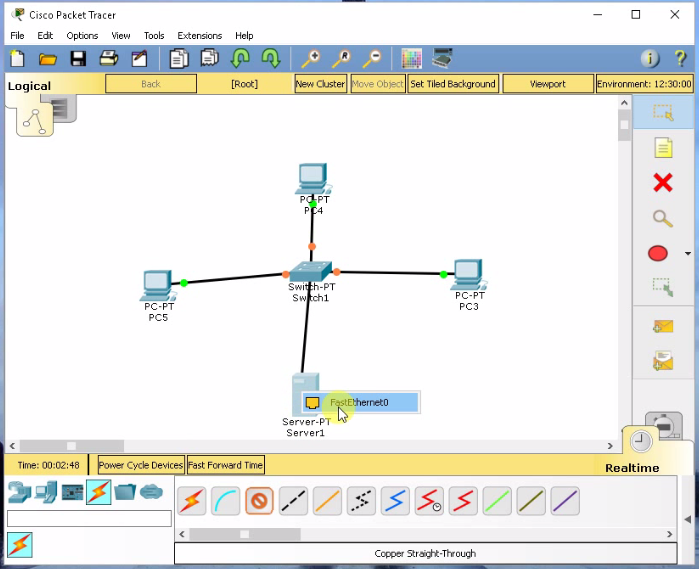Choose the Select tool in right panel
Screen dimensions: 699x569
pos(663,112)
